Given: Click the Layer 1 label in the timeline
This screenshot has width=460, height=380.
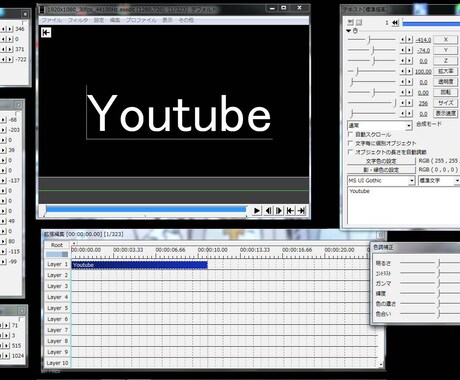Looking at the screenshot, I should click(x=57, y=264).
